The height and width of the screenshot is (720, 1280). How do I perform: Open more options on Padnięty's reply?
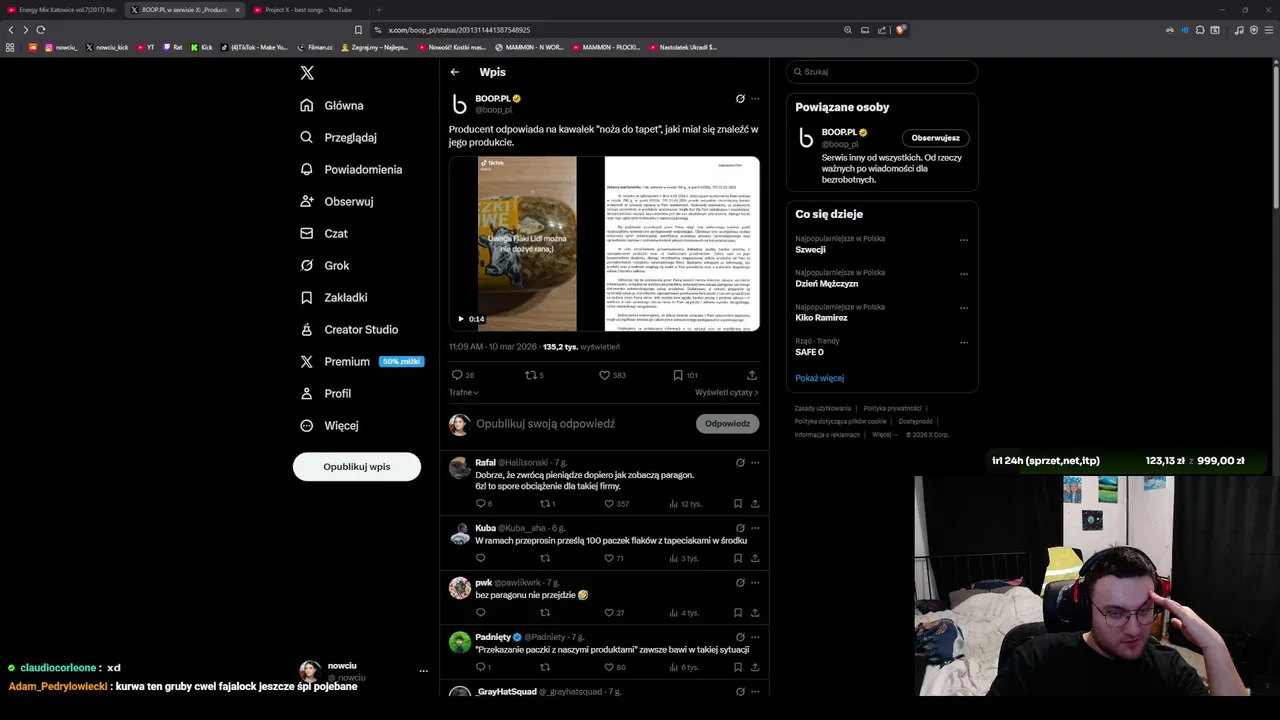click(755, 636)
